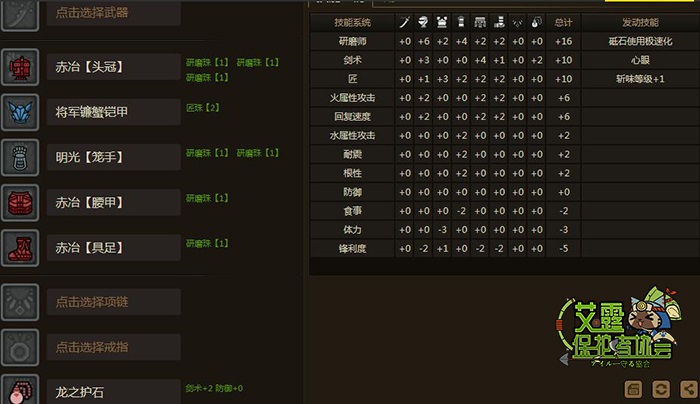The image size is (700, 404).
Task: Click the red waist armor icon for 赤冶【腰甲】
Action: click(20, 203)
